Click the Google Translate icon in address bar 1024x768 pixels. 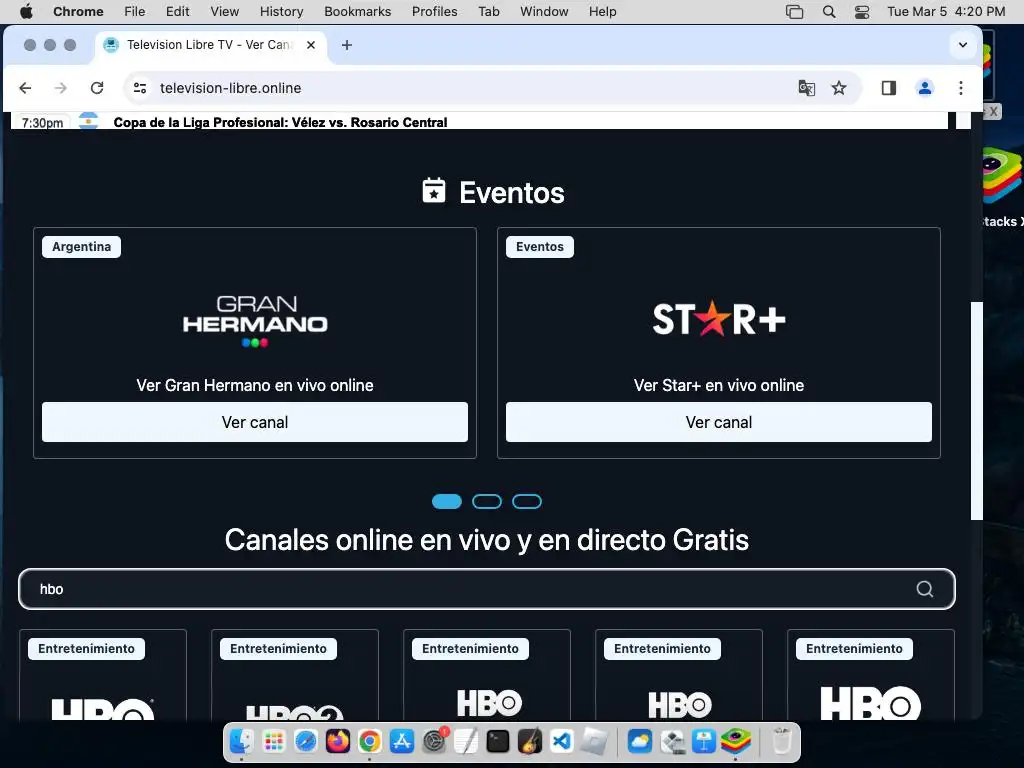[807, 88]
